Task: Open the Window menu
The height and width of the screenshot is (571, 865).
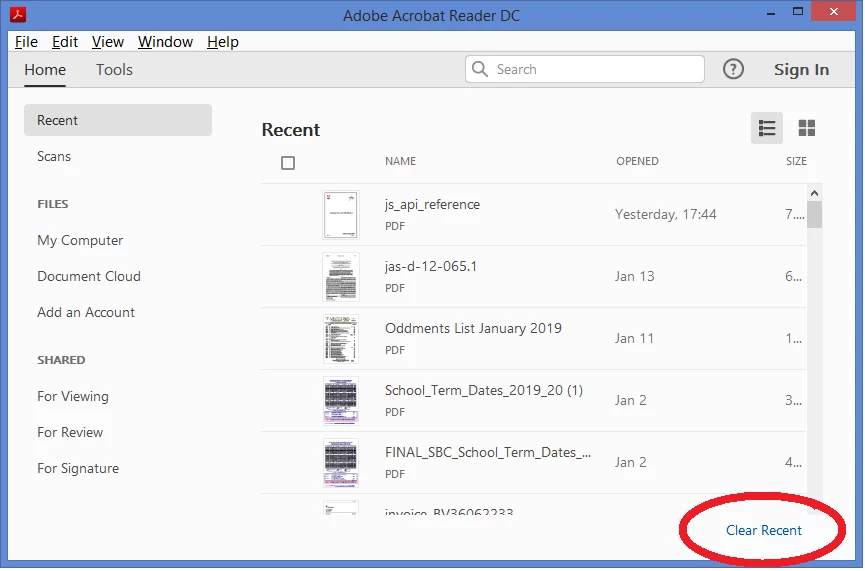Action: coord(165,42)
